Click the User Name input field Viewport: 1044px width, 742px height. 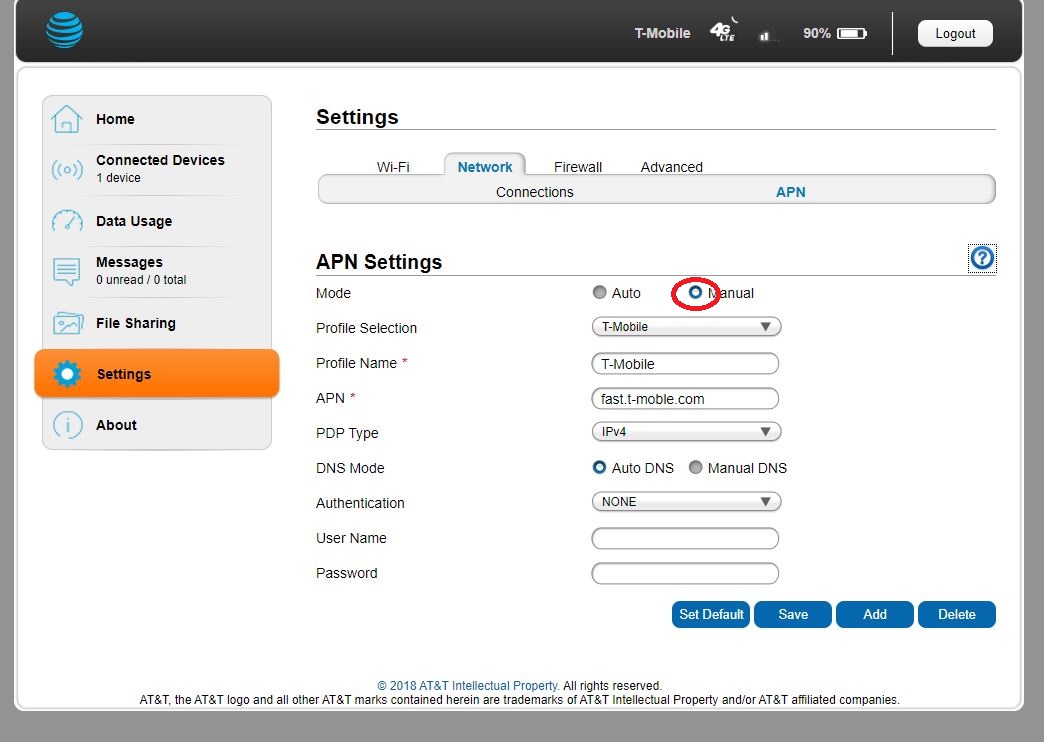684,538
